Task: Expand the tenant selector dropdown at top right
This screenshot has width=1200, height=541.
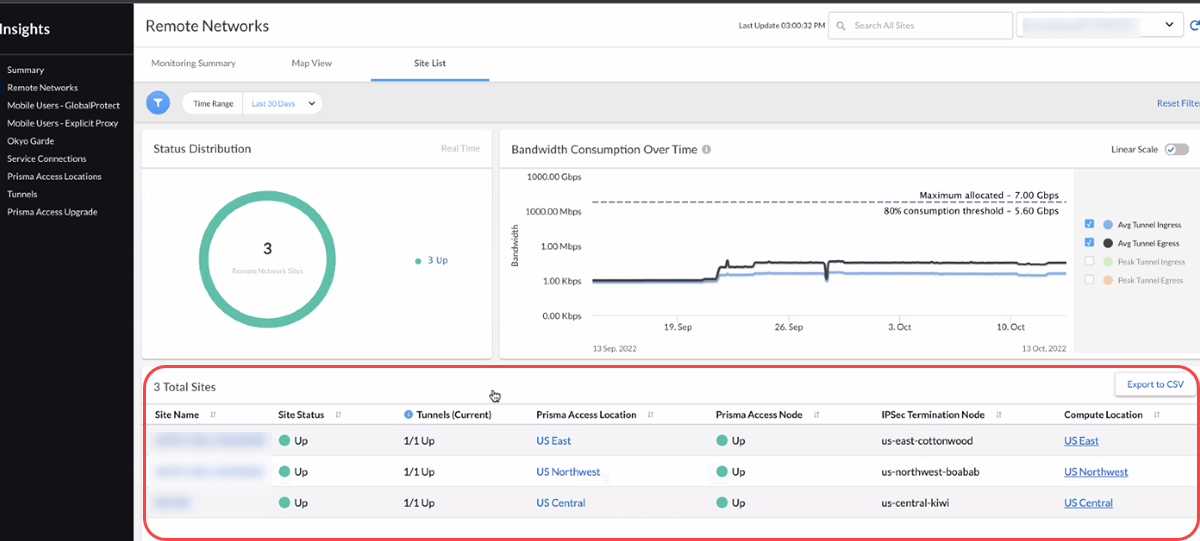Action: click(1169, 25)
